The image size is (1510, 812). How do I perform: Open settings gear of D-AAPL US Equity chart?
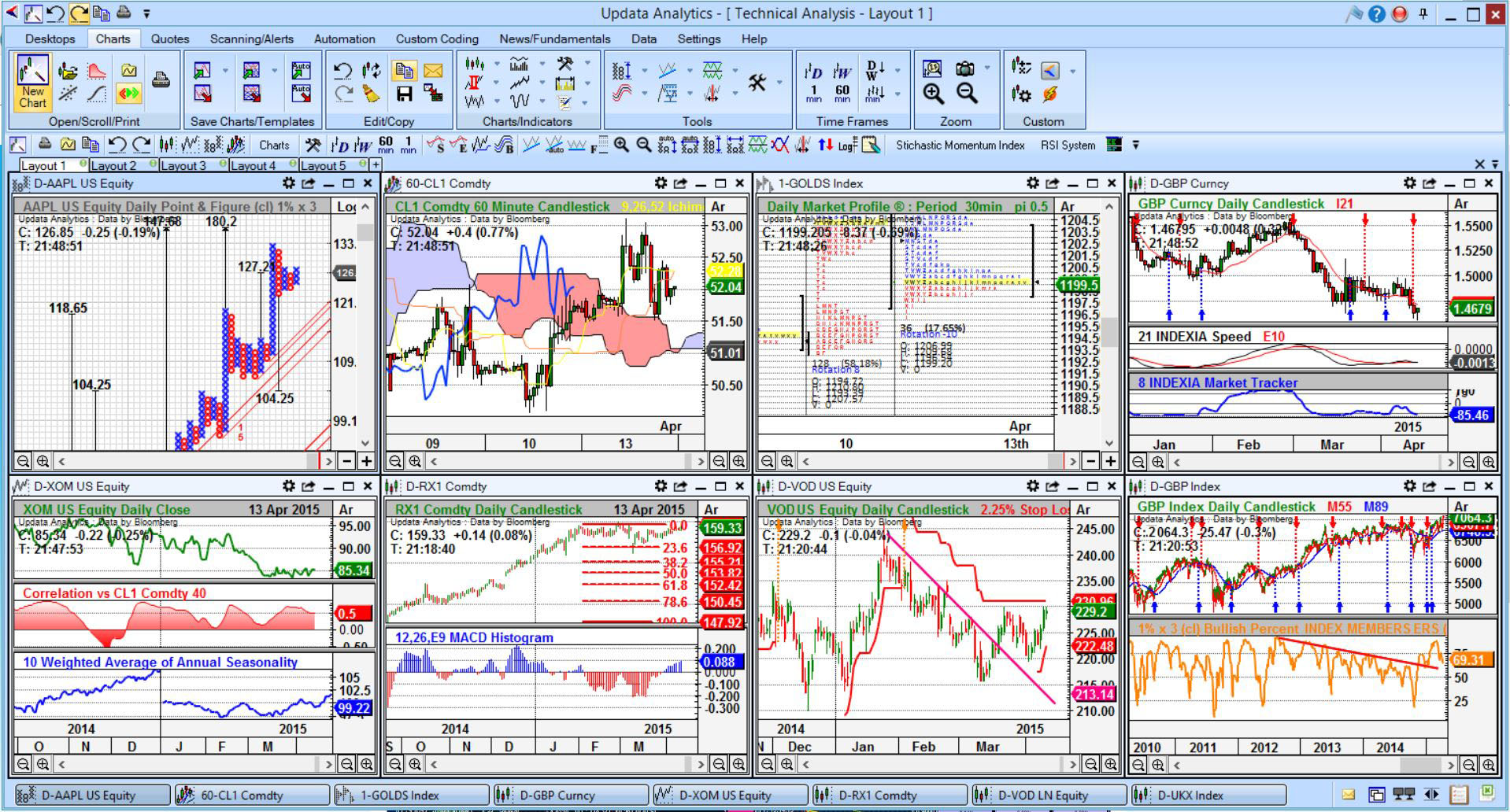[x=289, y=183]
